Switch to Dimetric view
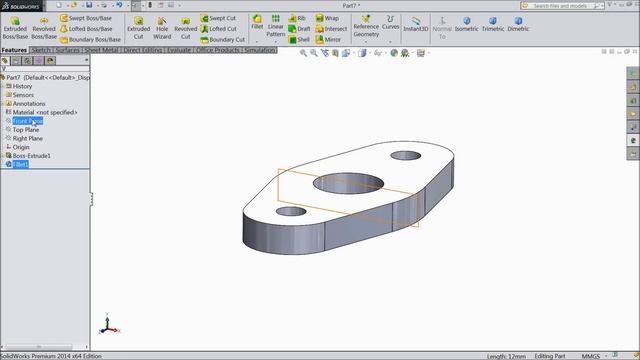The width and height of the screenshot is (640, 360). coord(518,24)
